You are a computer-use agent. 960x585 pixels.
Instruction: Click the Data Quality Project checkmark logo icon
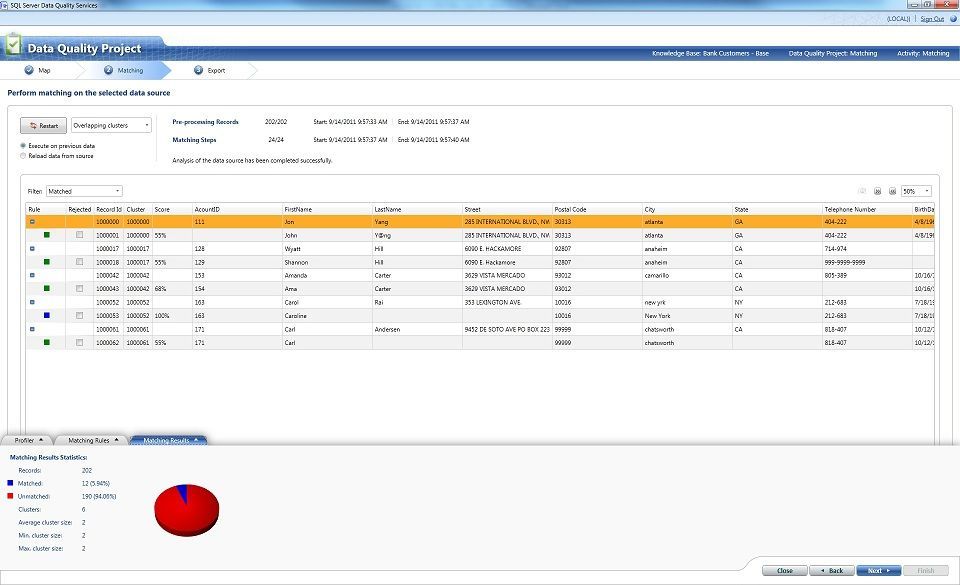(13, 45)
